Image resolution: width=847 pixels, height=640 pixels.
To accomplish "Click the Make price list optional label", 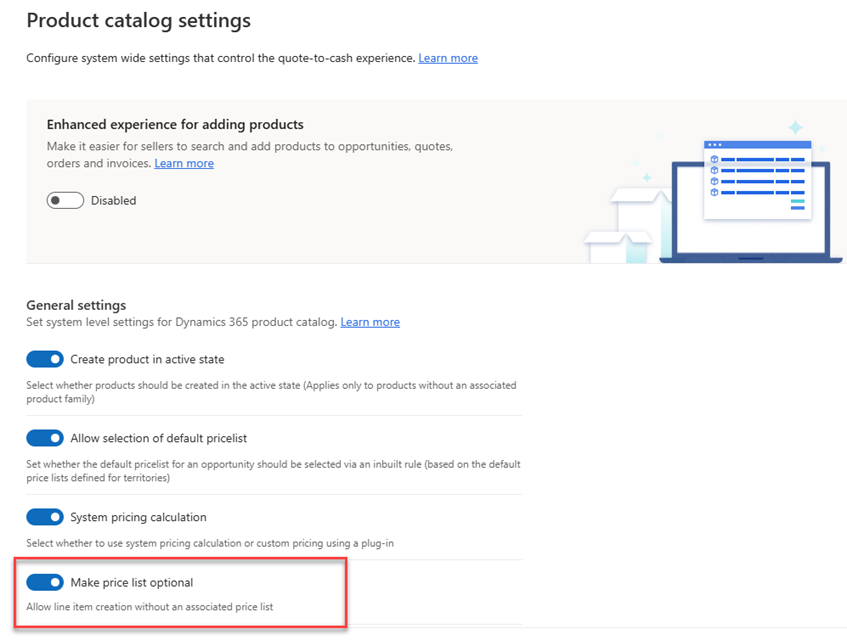I will click(x=132, y=582).
